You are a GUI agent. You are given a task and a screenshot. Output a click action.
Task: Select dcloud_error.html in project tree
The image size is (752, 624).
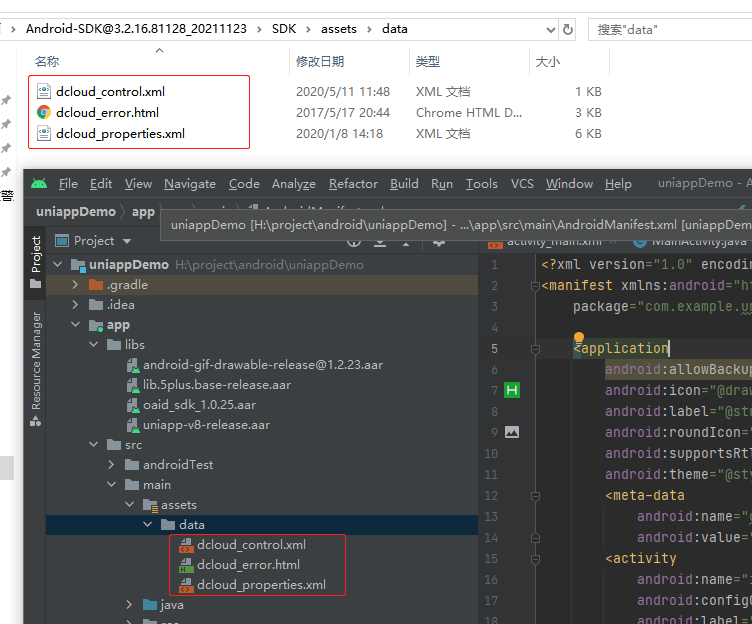tap(248, 565)
